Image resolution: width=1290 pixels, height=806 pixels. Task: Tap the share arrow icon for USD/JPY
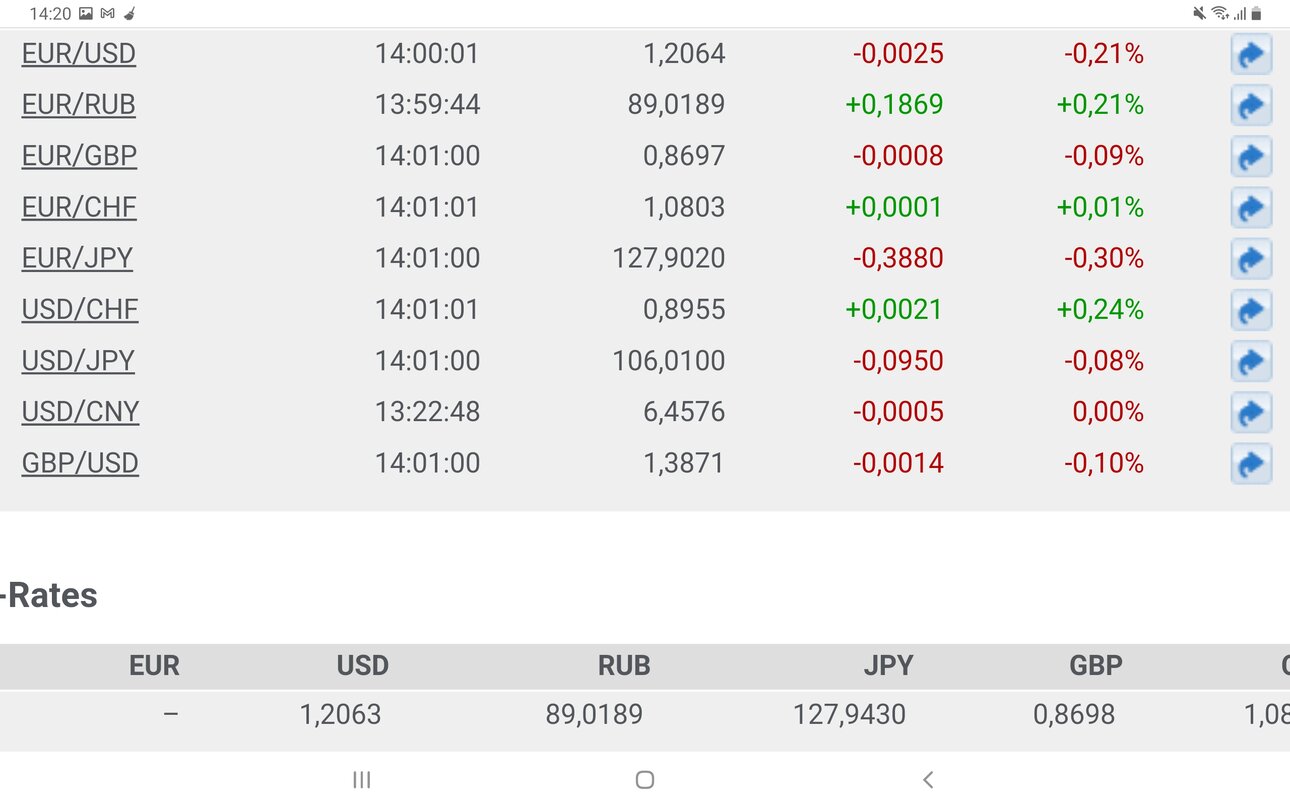[1251, 361]
